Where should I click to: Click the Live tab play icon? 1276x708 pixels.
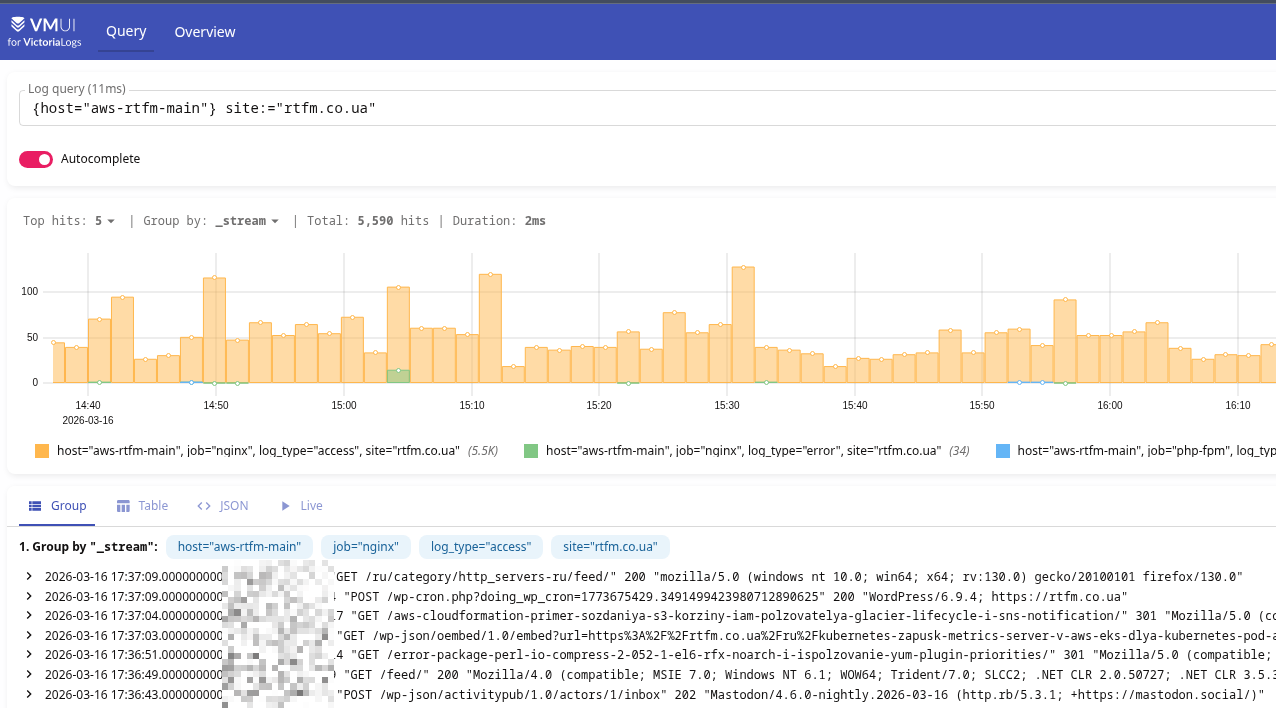coord(285,506)
